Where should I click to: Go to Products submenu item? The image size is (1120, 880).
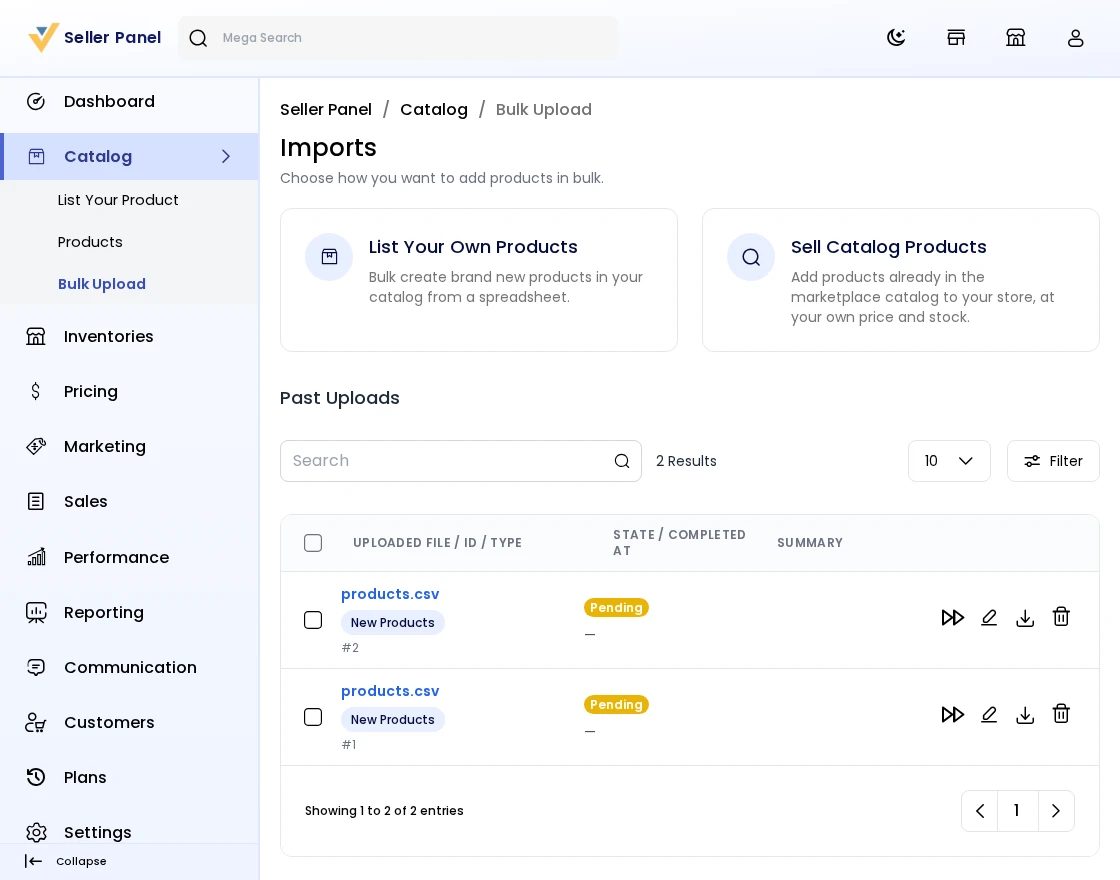[90, 242]
